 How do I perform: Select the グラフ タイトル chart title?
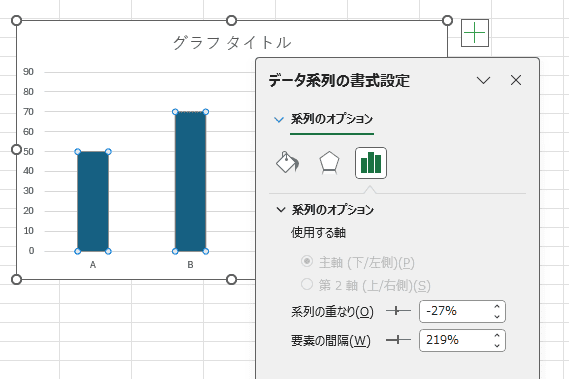point(232,42)
